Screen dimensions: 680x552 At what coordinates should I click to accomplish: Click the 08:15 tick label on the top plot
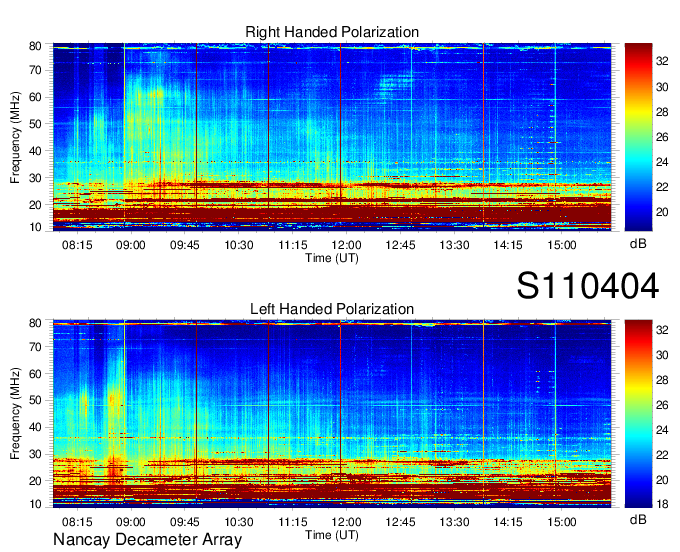(x=77, y=245)
